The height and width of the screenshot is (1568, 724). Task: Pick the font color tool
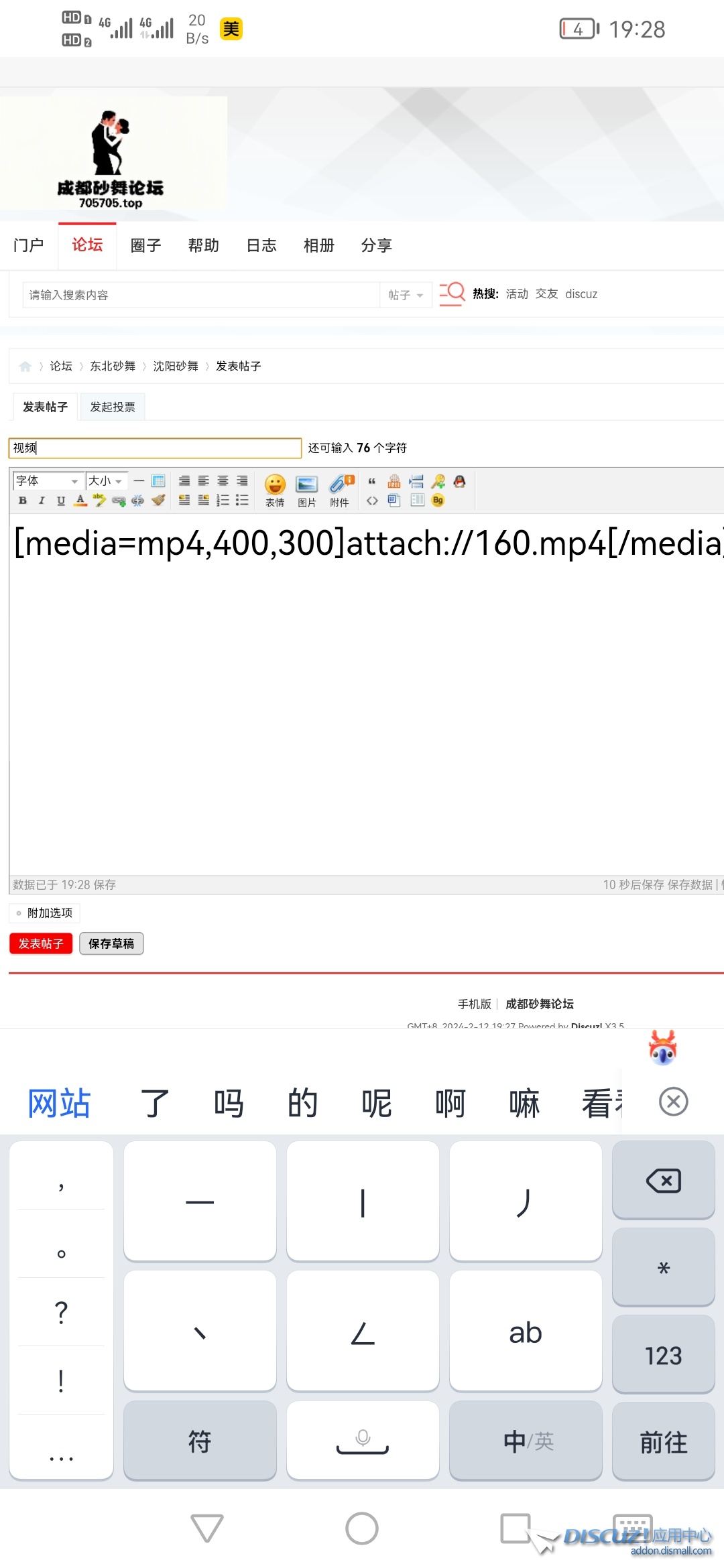click(80, 501)
